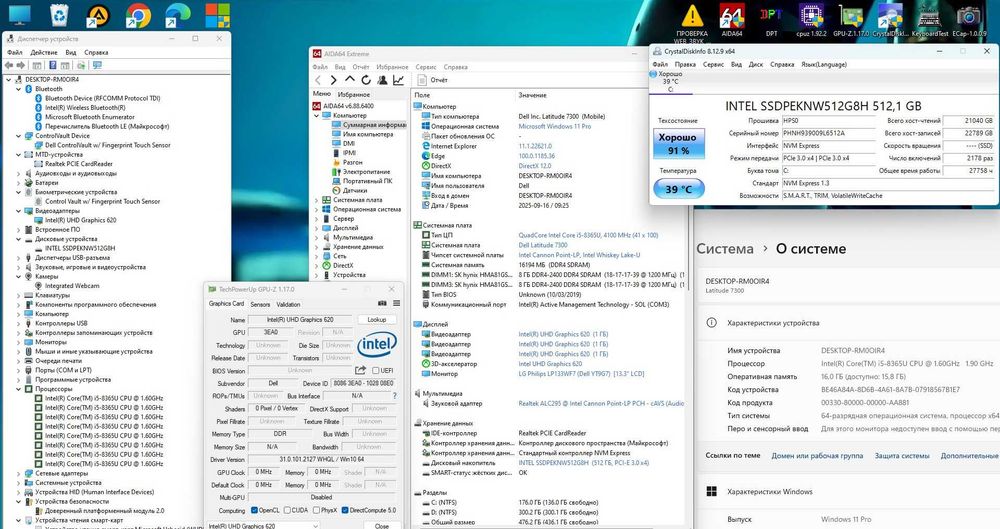Open the ECap-1.0.0.9 desktop shortcut

969,19
